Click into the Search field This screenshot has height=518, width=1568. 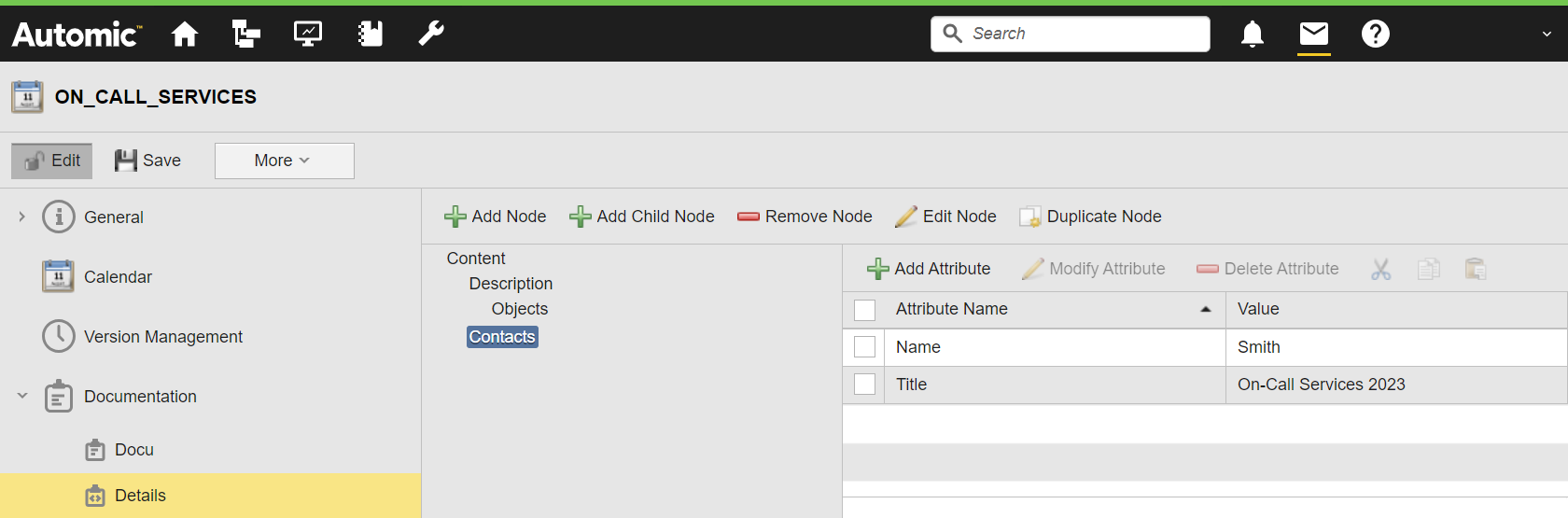(x=1083, y=34)
